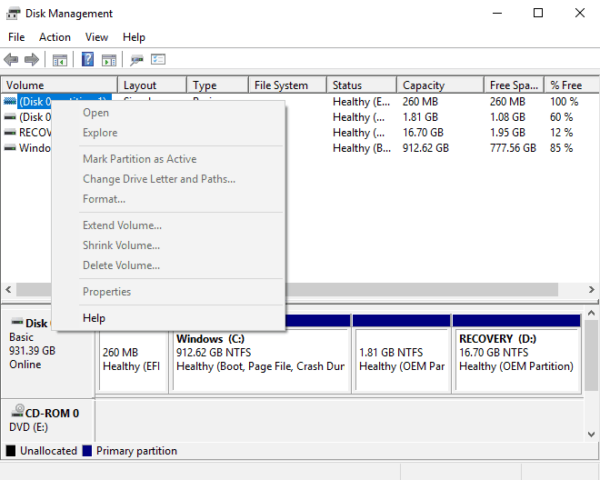Click Shrink Volume... entry
600x480 pixels.
coord(168,245)
